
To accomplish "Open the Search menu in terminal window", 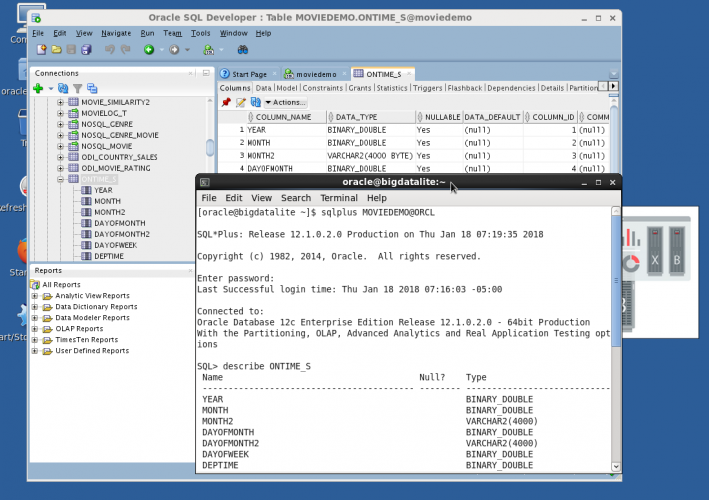I will coord(296,198).
